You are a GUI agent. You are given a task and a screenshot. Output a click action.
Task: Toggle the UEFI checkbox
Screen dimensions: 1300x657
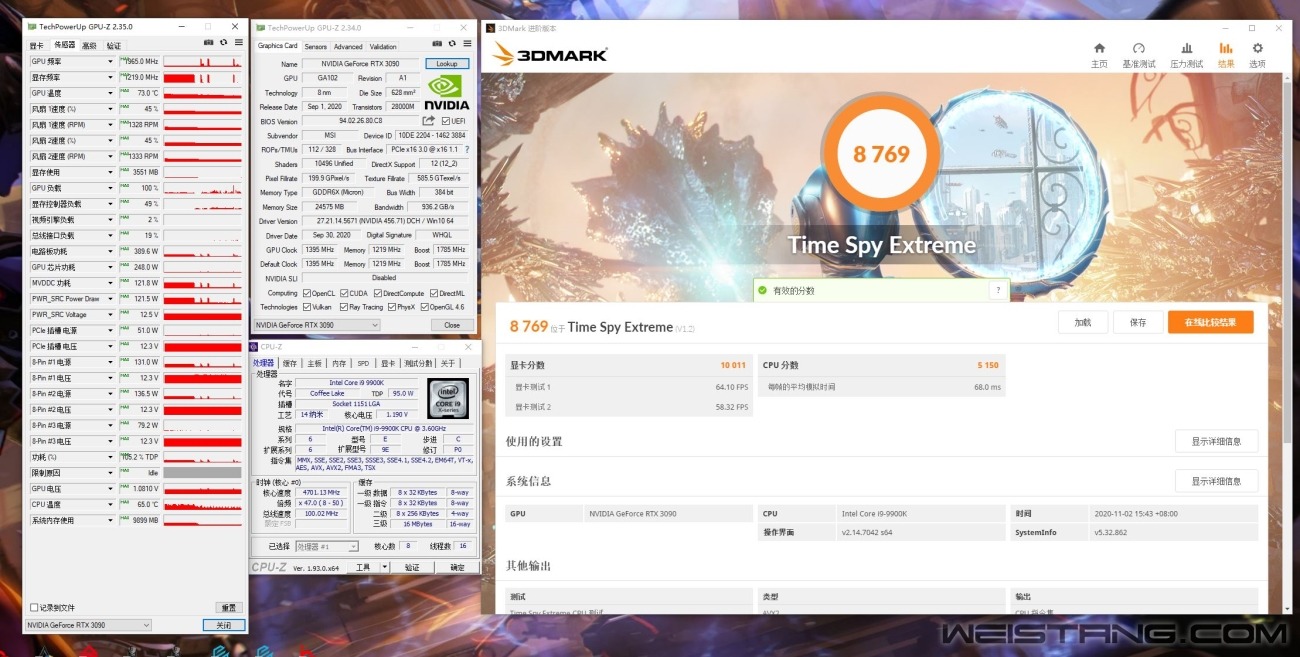pyautogui.click(x=446, y=121)
